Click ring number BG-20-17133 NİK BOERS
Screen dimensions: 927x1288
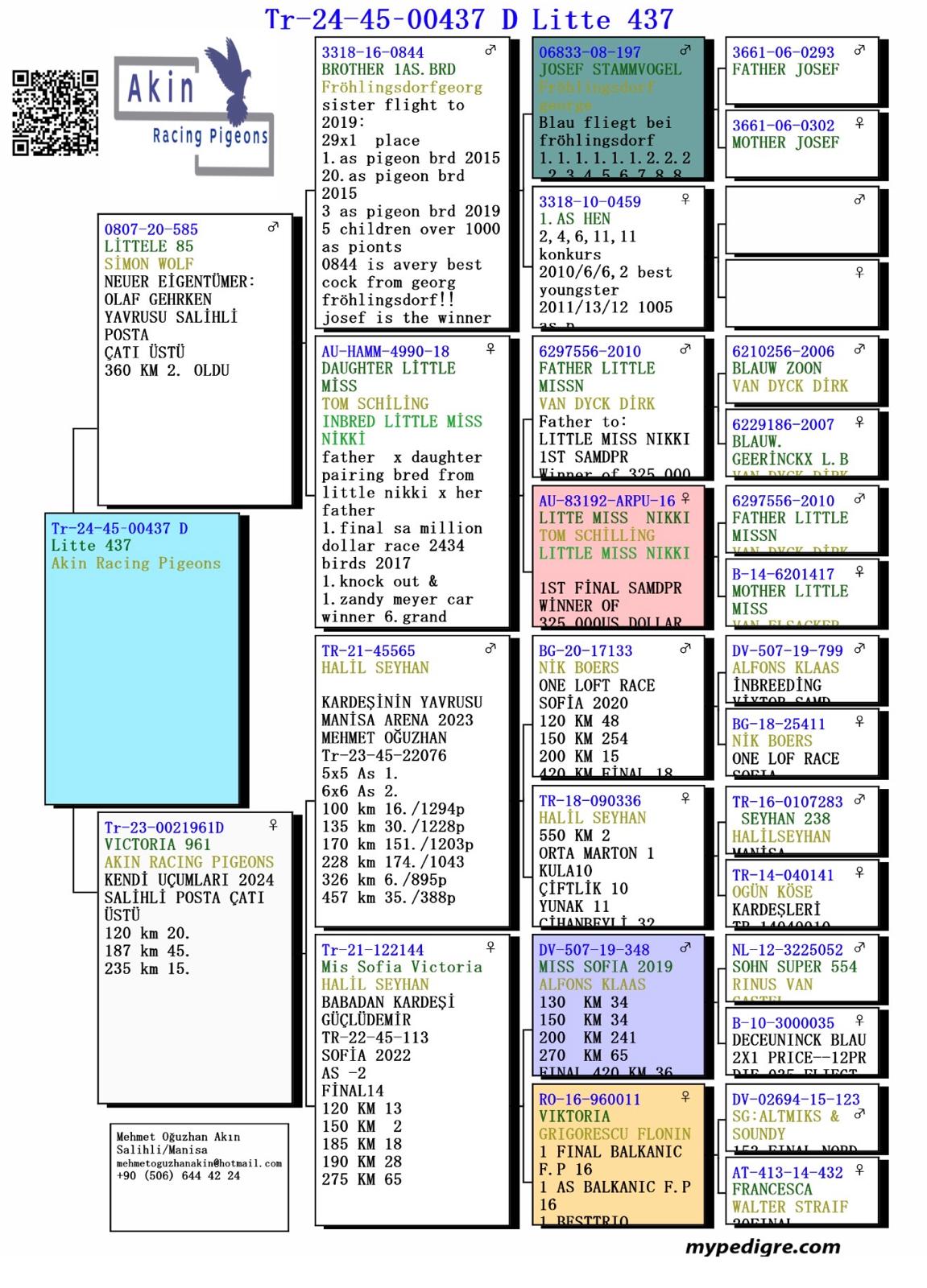(586, 650)
